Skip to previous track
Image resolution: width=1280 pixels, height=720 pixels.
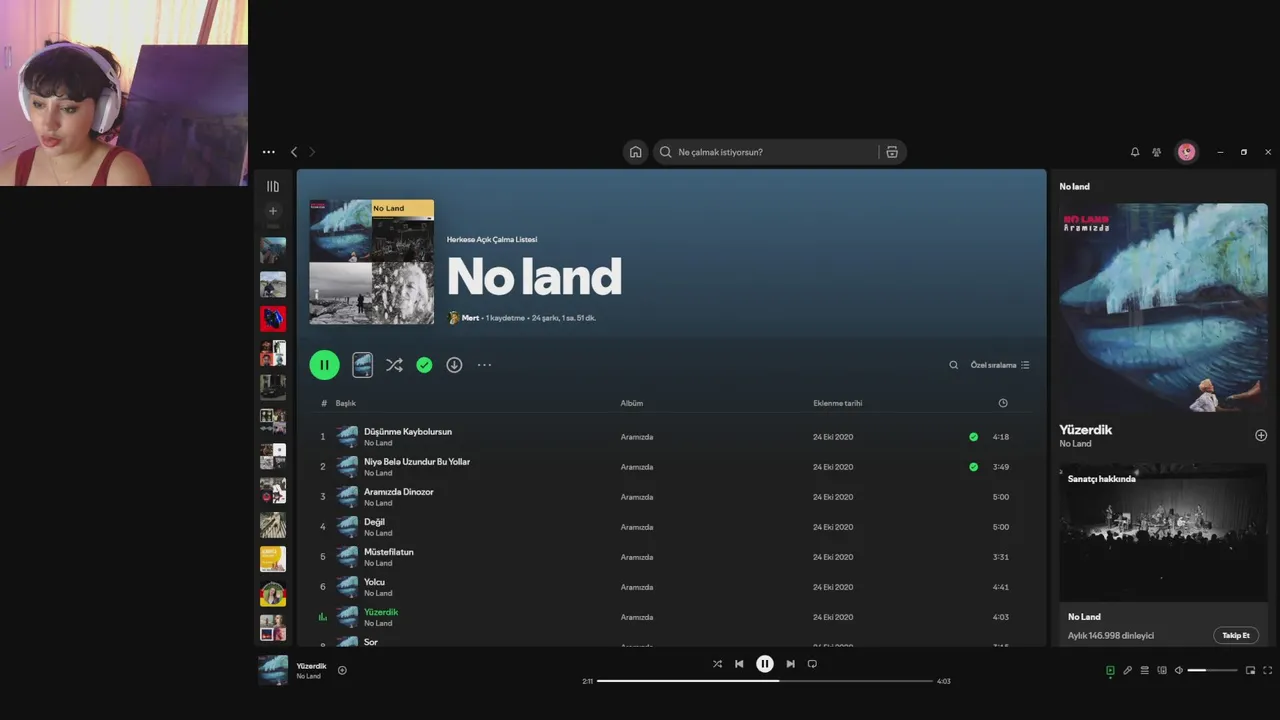739,664
